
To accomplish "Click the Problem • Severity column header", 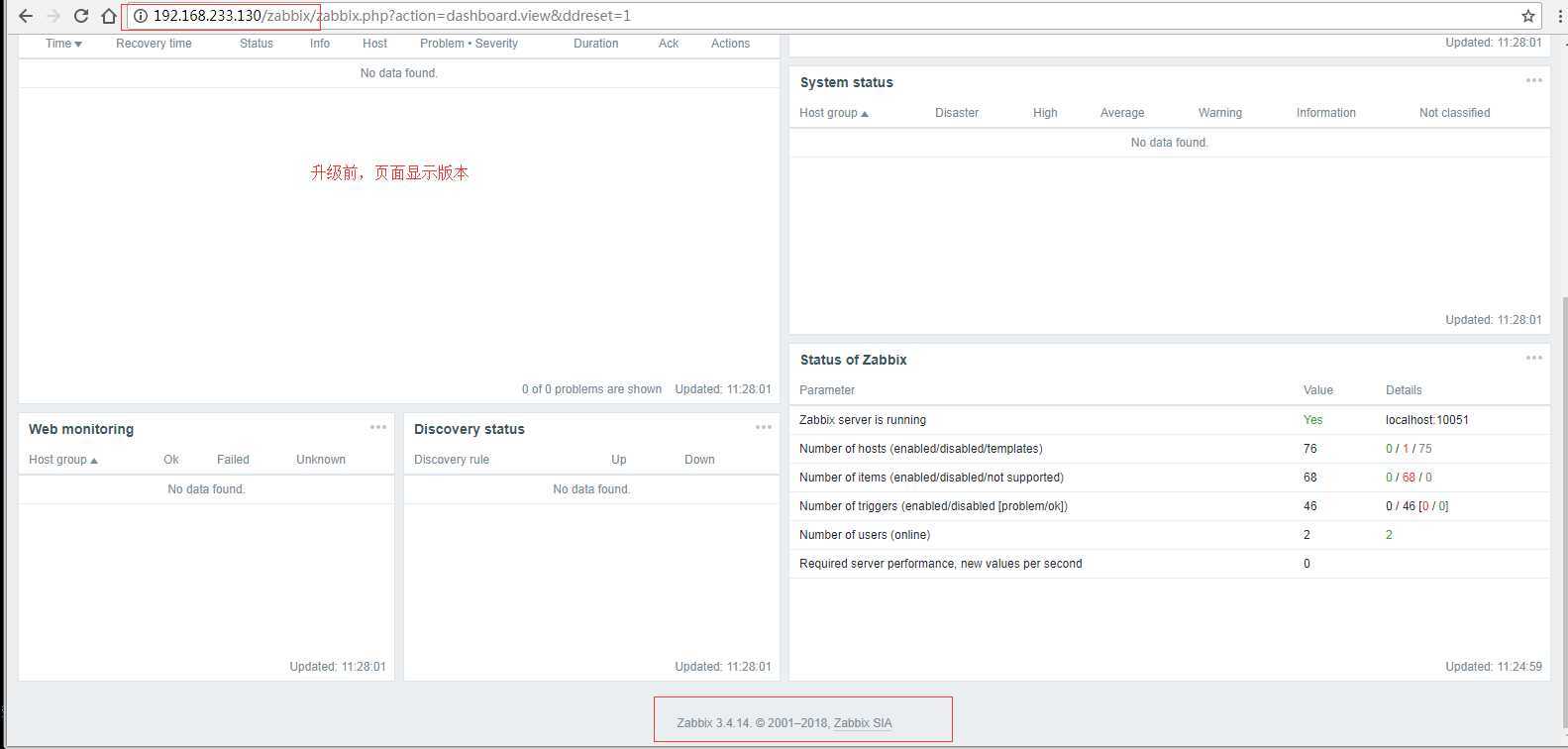I will (x=469, y=44).
